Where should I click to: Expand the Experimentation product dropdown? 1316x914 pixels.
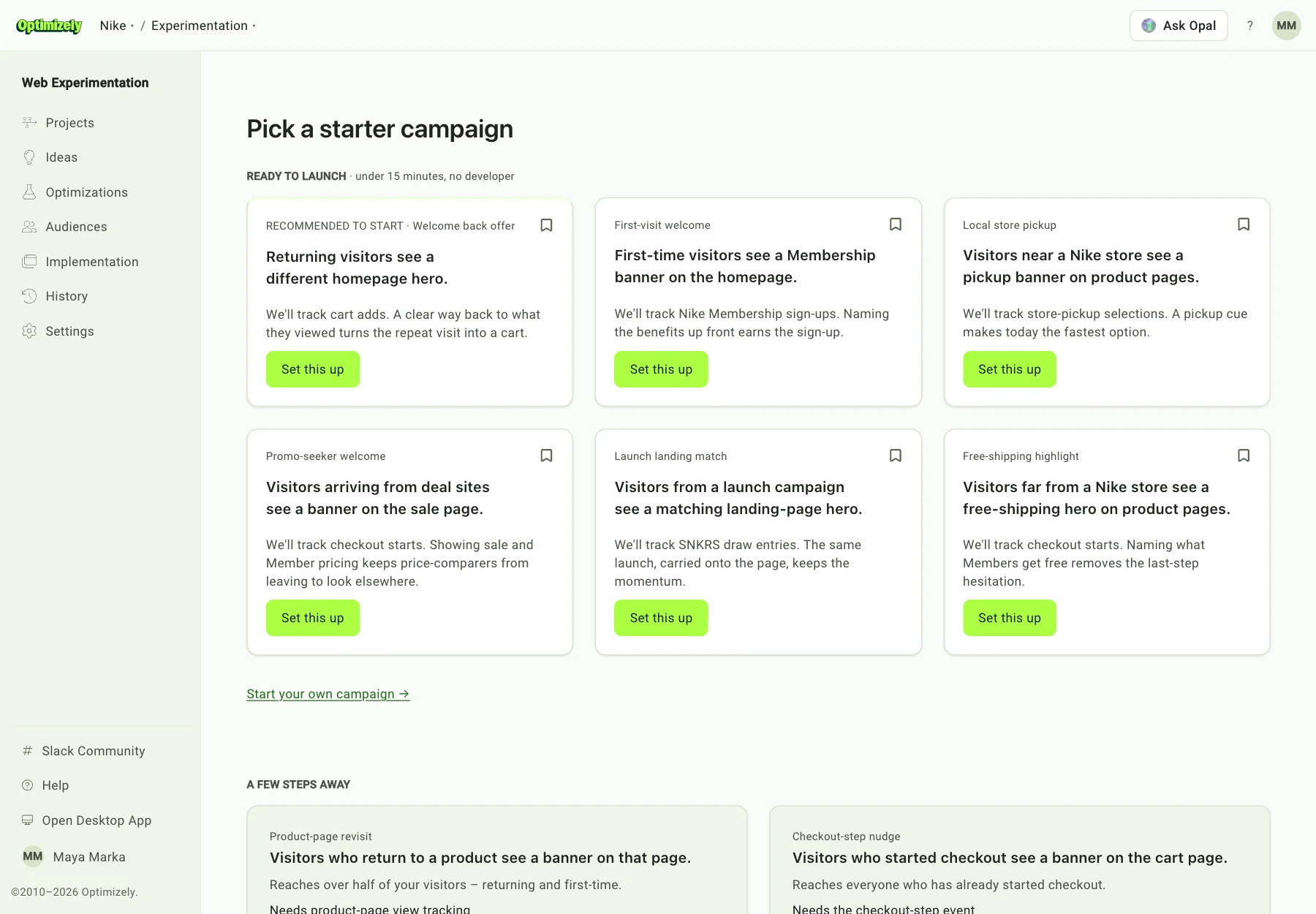[203, 26]
